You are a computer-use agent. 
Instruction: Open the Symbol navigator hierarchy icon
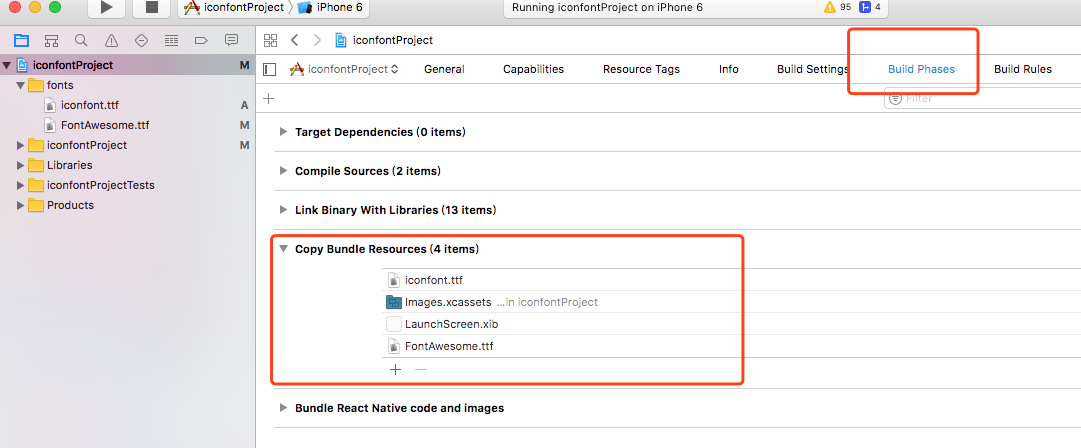pyautogui.click(x=51, y=41)
